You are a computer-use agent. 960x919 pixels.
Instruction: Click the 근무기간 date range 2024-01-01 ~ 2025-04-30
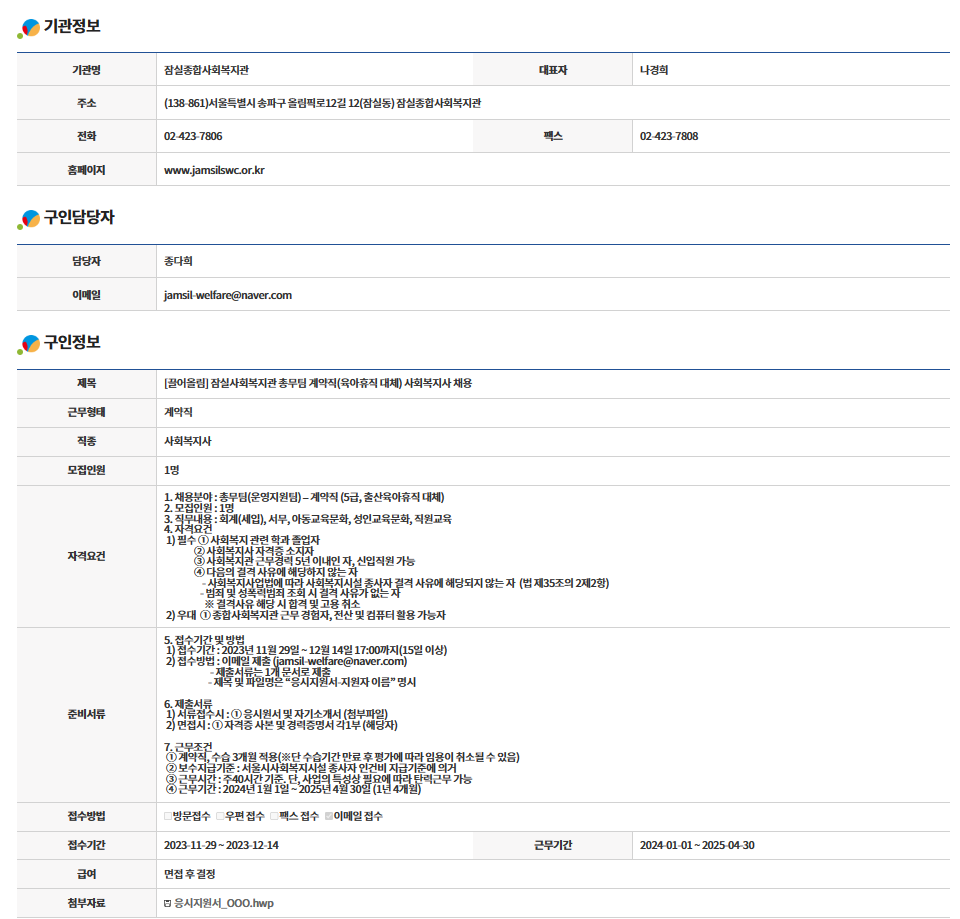point(697,846)
